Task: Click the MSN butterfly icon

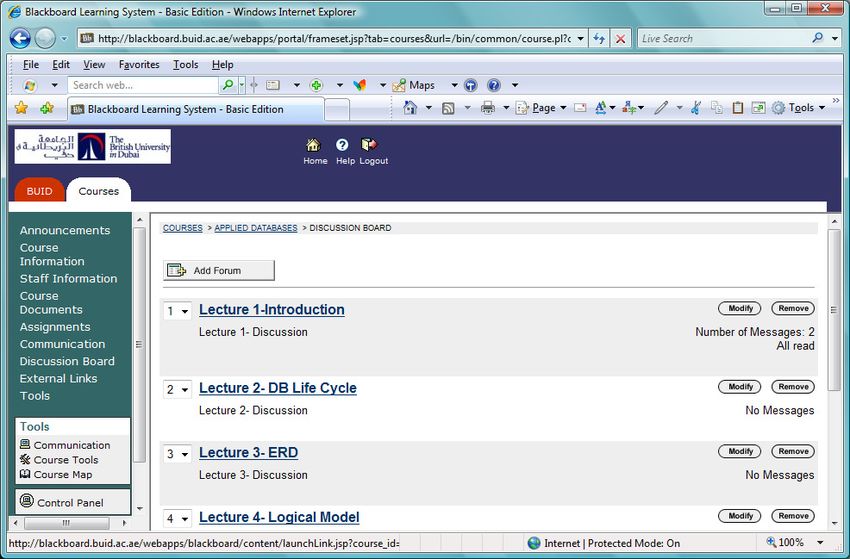Action: point(359,85)
